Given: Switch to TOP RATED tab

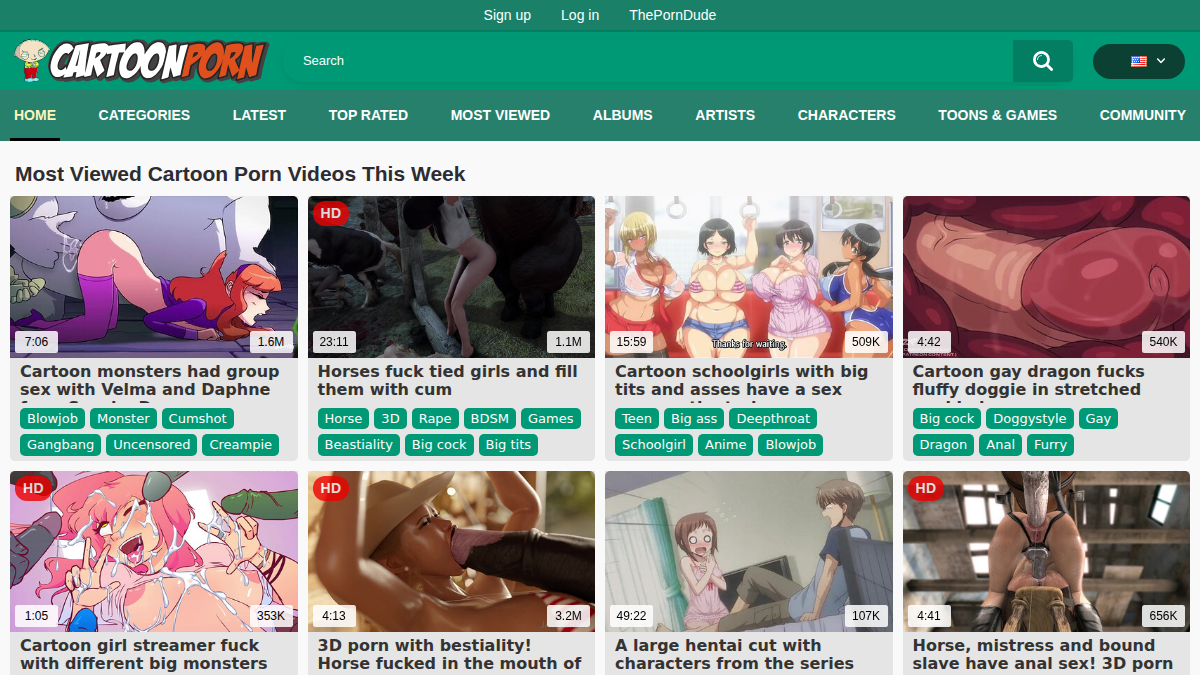Looking at the screenshot, I should tap(368, 115).
